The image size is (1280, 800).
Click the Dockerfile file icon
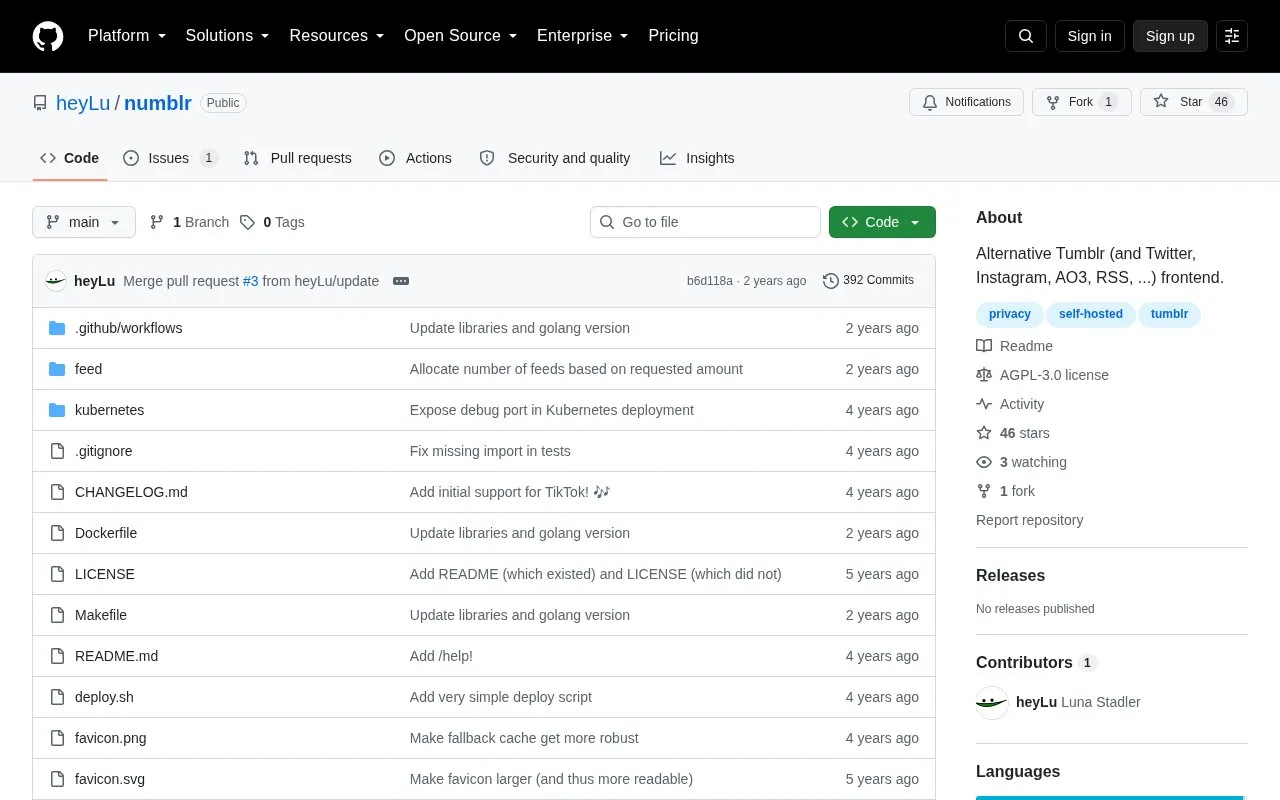pyautogui.click(x=57, y=533)
